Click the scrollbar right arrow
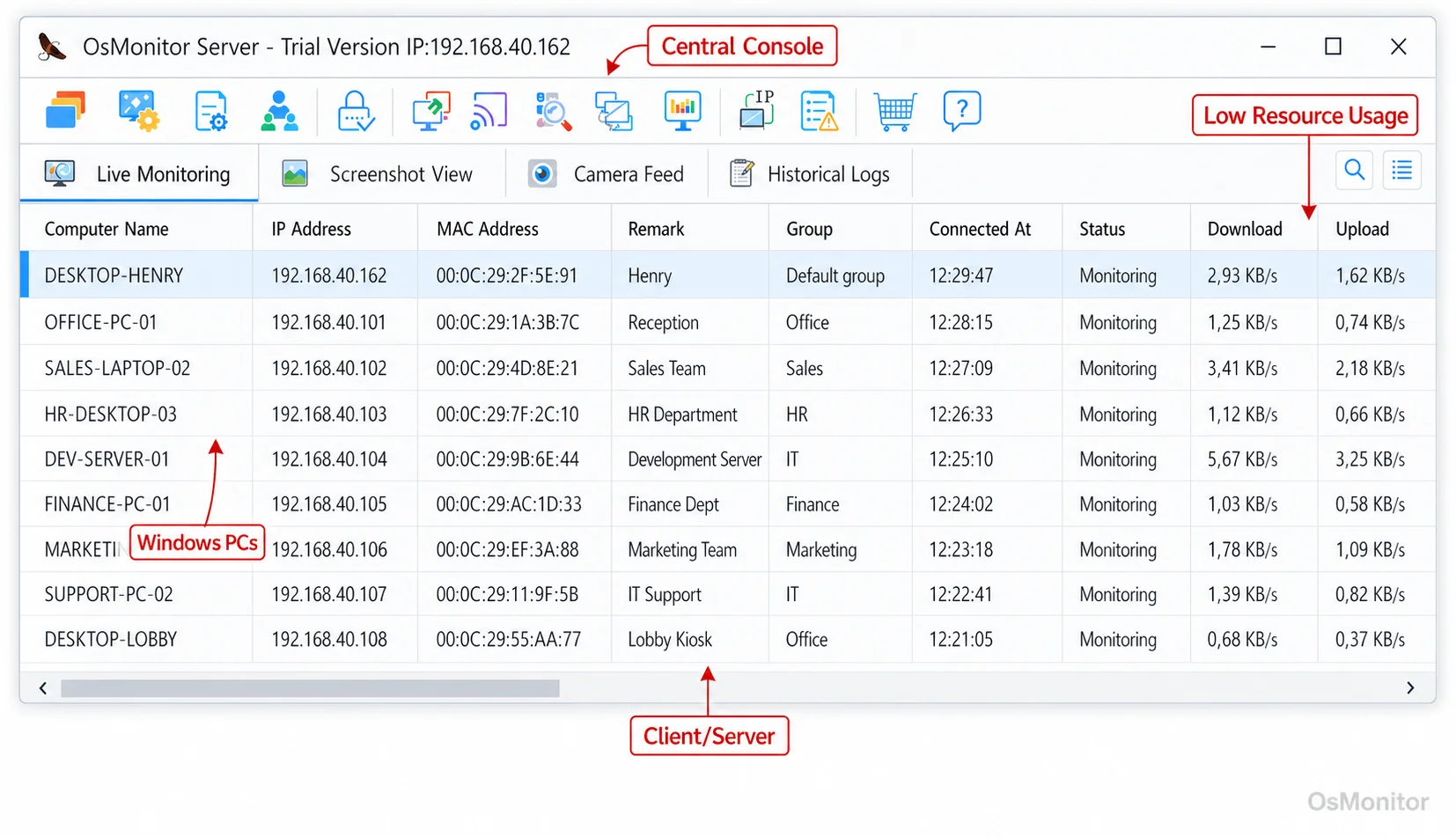This screenshot has height=837, width=1456. 1410,688
